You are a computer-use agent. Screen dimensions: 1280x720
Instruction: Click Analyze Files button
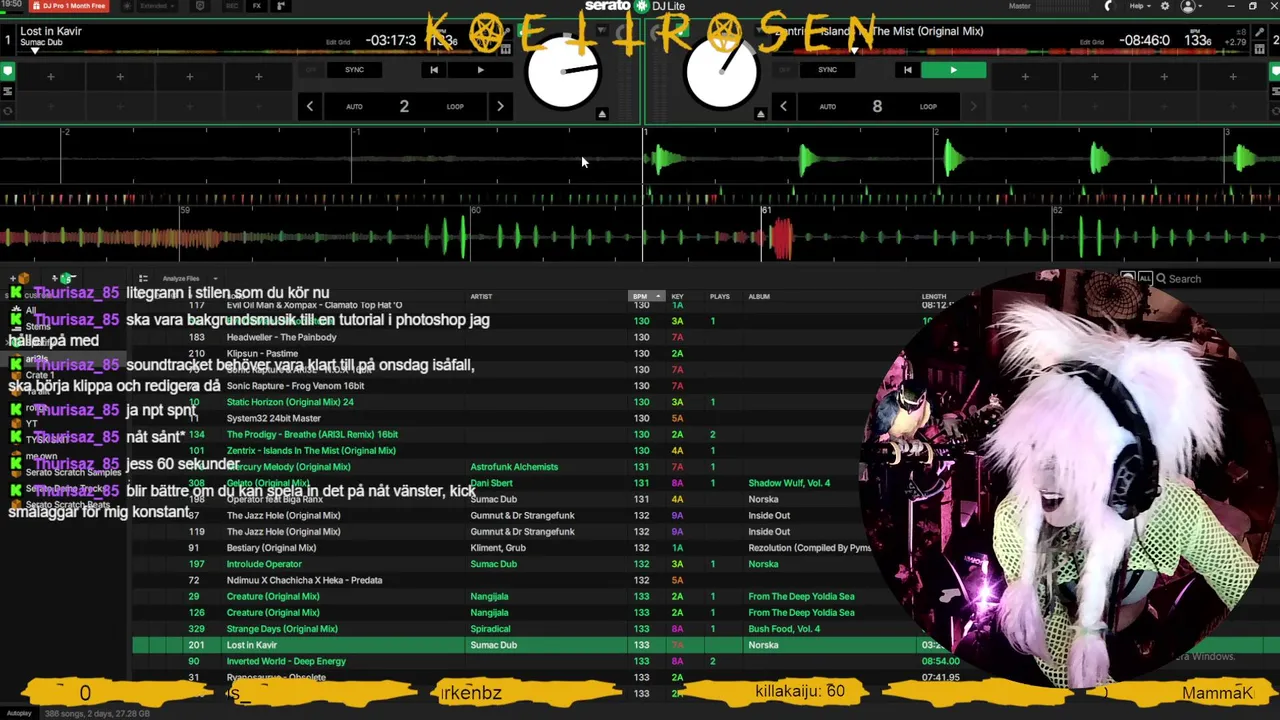181,279
